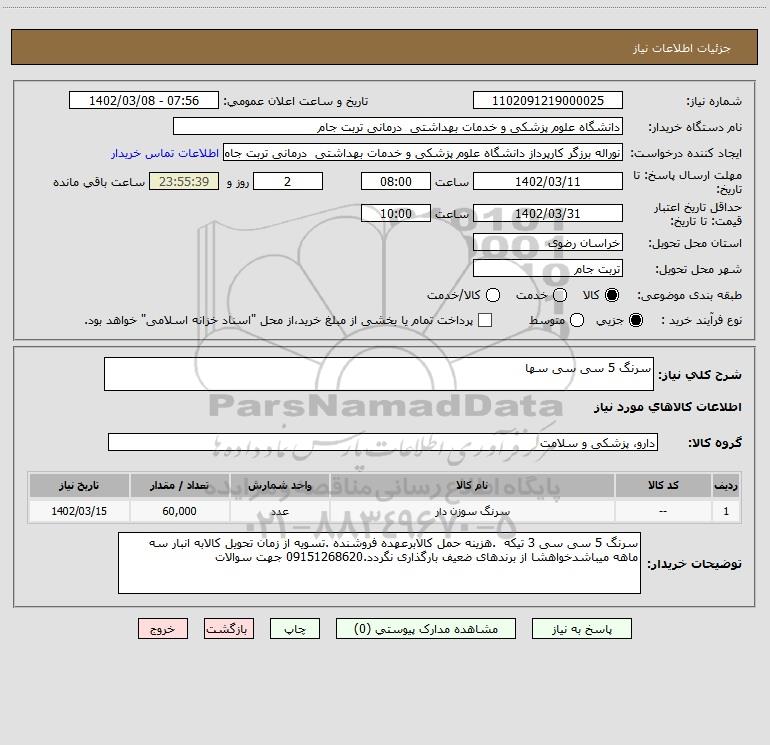The image size is (770, 745).
Task: Click the طبقه بندی موضوعی label
Action: click(689, 296)
